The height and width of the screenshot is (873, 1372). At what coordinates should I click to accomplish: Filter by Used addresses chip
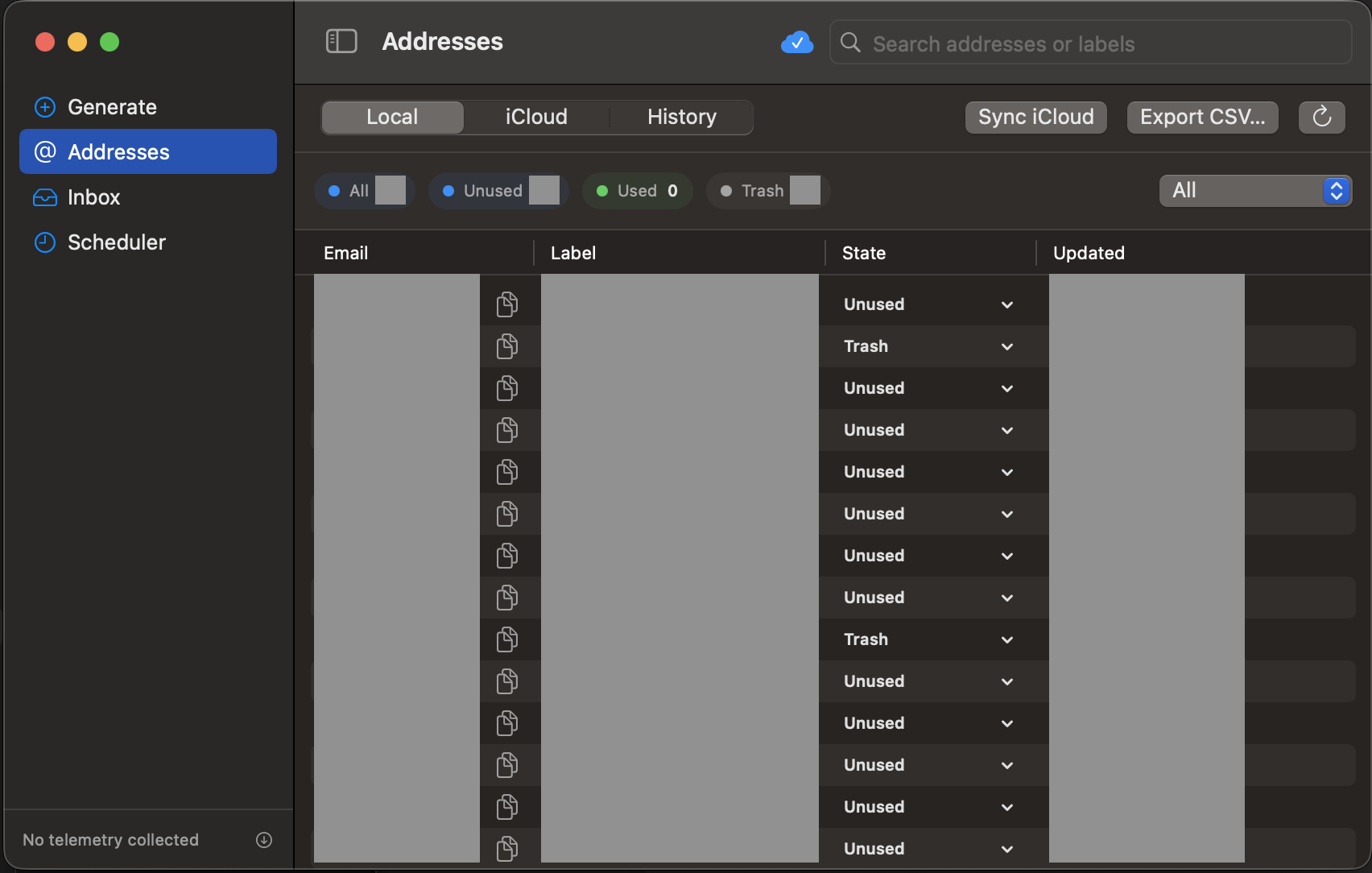[638, 191]
